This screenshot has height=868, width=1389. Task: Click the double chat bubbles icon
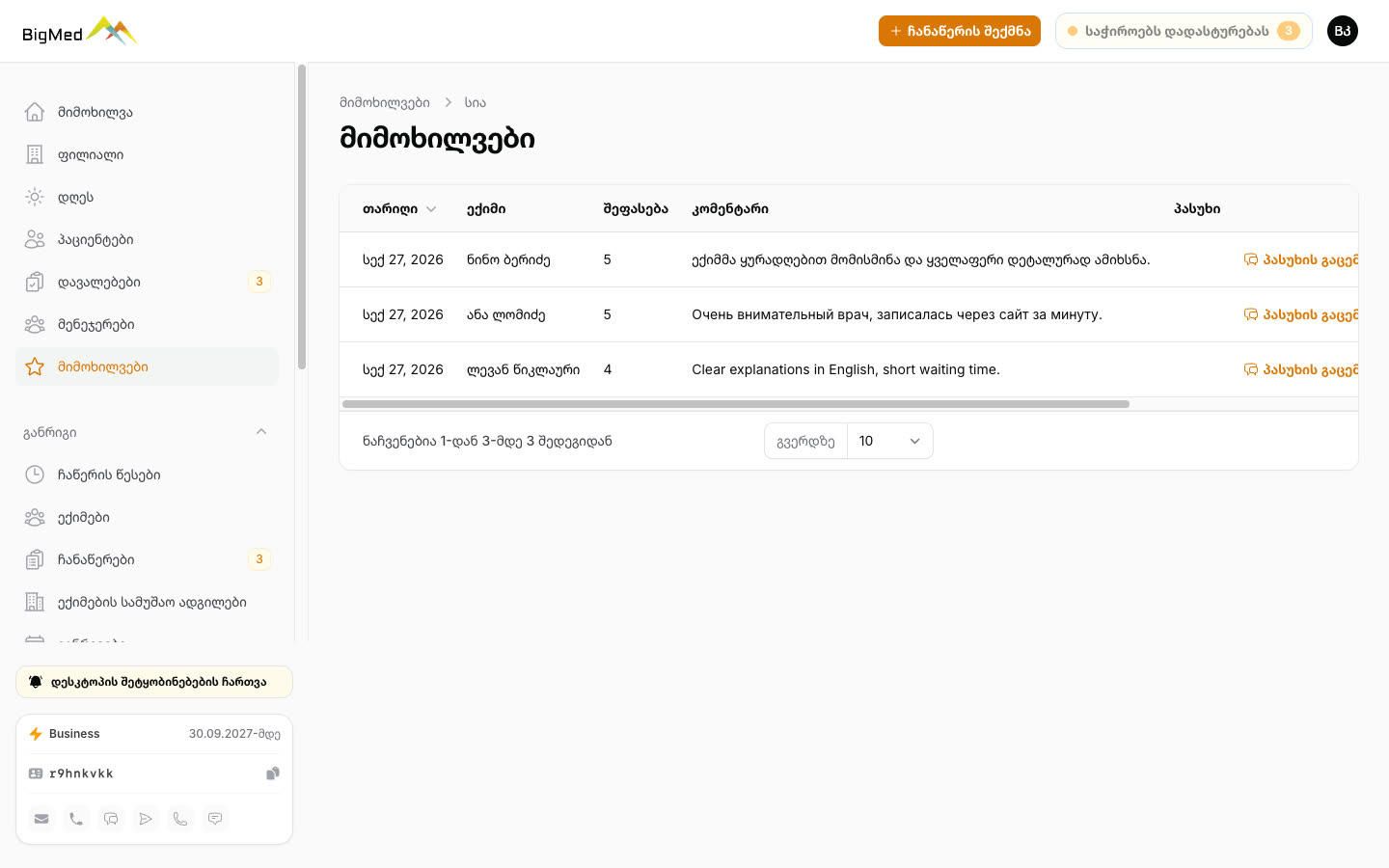pyautogui.click(x=111, y=819)
